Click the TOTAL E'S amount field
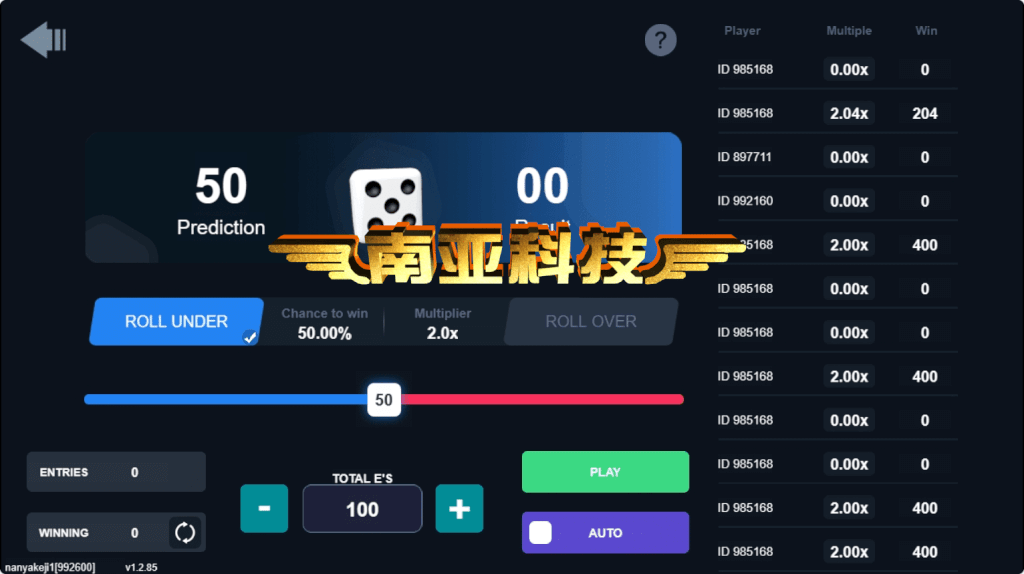The width and height of the screenshot is (1024, 574). point(362,509)
